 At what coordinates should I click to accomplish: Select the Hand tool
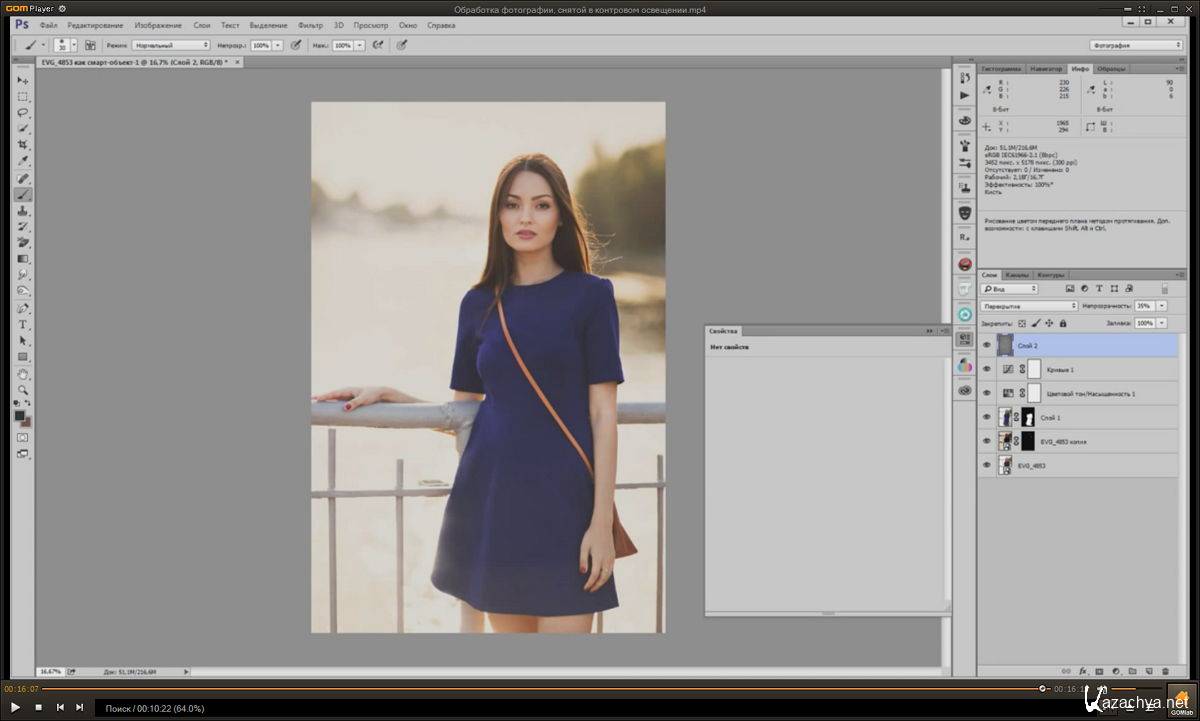[x=23, y=374]
